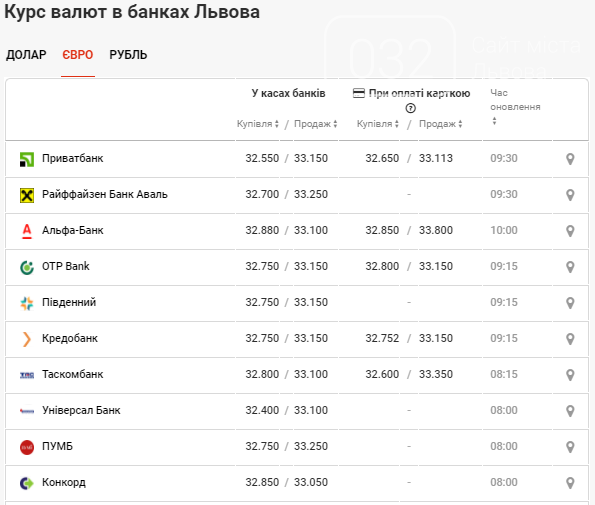Screen dimensions: 595x505
Task: Open the ДОЛАР currency tab
Action: [26, 55]
